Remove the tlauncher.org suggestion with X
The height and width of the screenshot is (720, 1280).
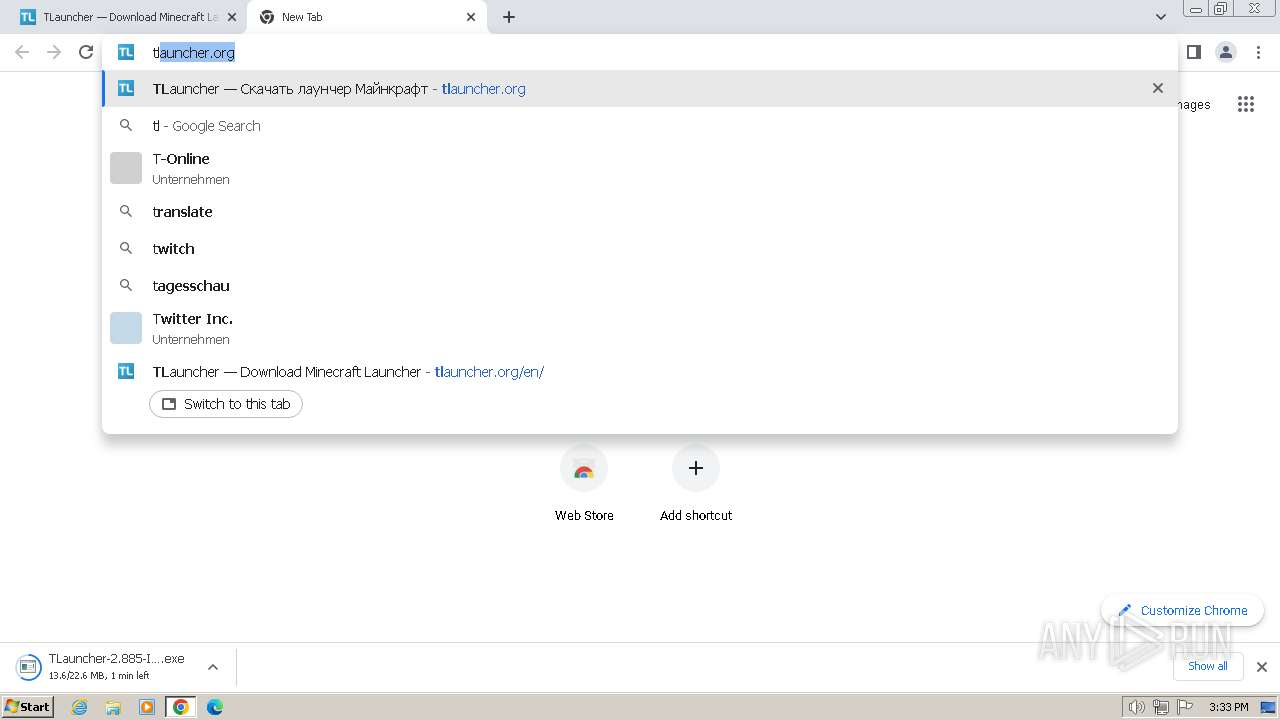pyautogui.click(x=1157, y=88)
